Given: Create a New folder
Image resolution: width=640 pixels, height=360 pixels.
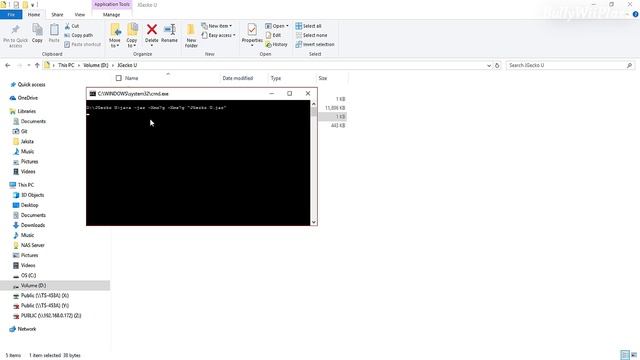Looking at the screenshot, I should pos(191,35).
